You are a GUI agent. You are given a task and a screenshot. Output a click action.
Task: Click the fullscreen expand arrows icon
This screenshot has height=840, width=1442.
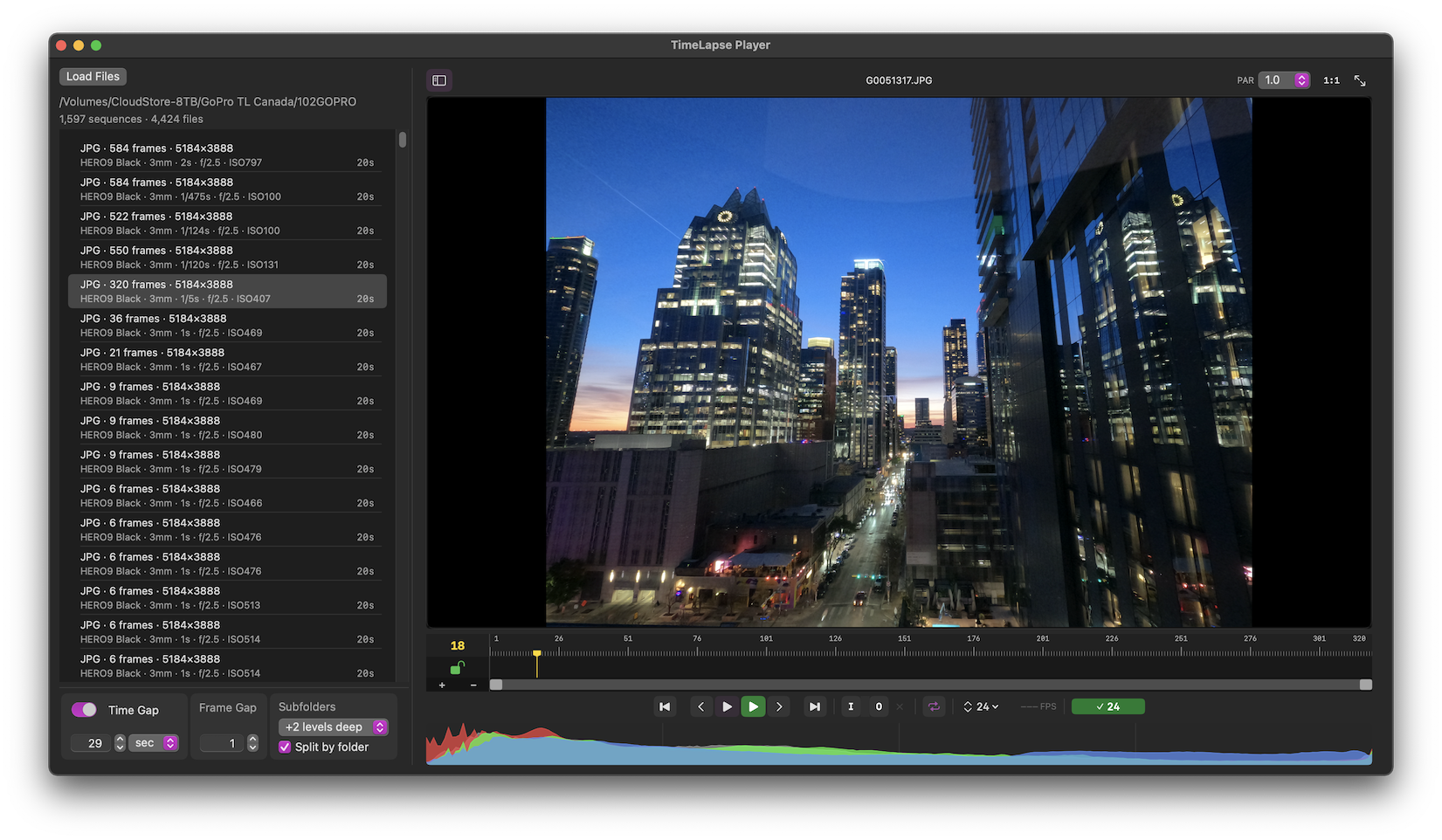pos(1360,80)
